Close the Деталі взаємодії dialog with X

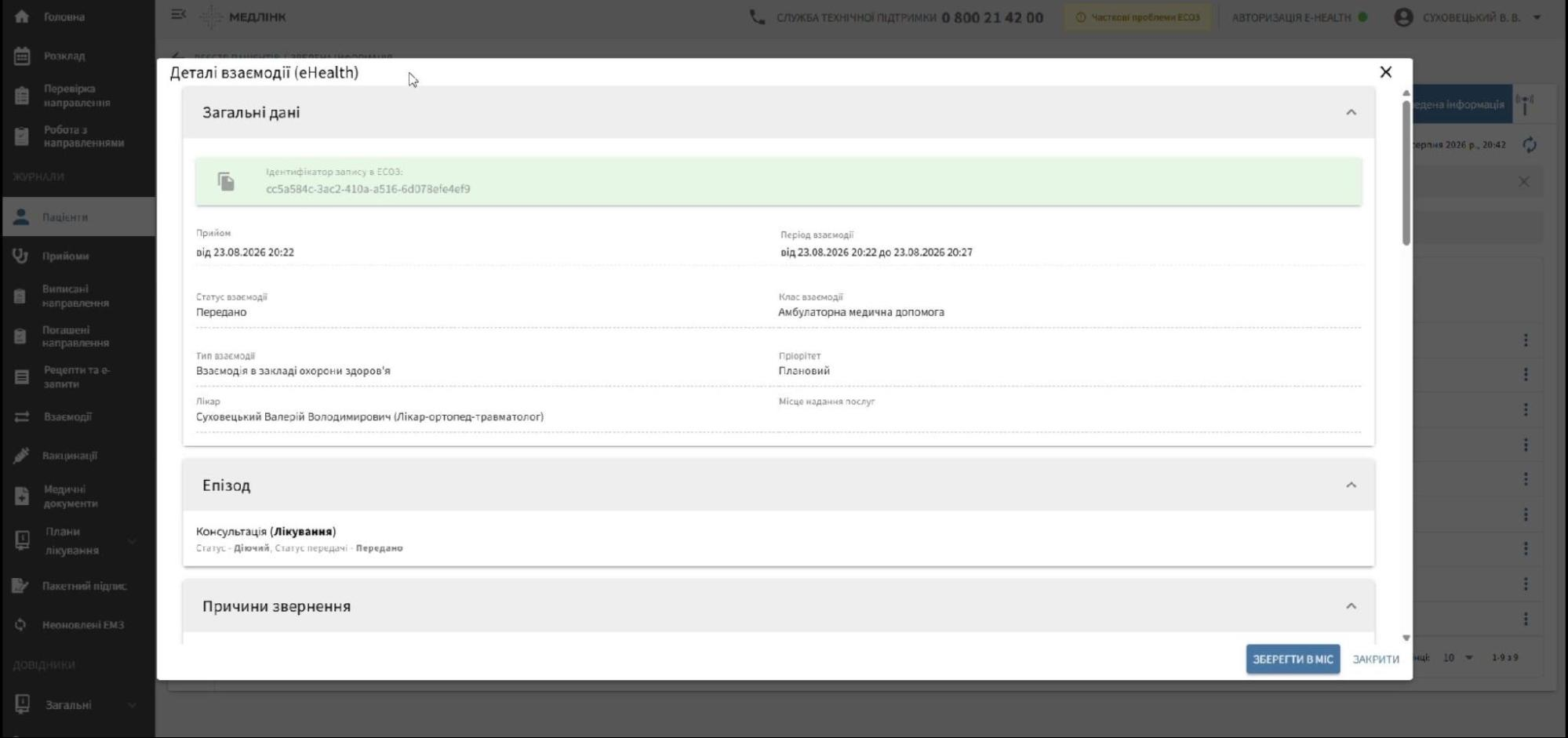tap(1385, 72)
